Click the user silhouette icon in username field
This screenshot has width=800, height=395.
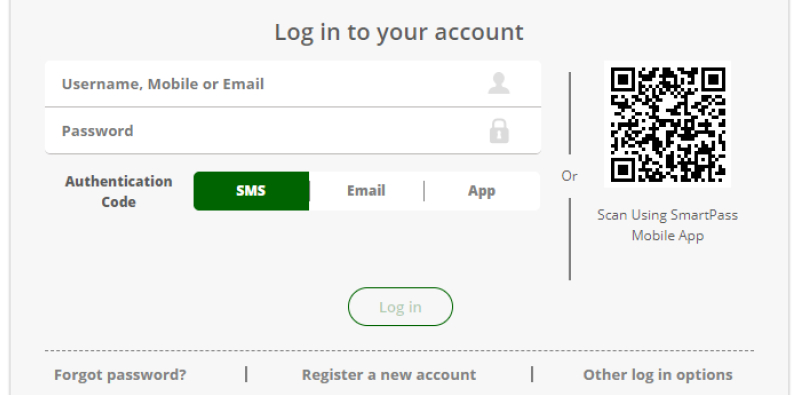[498, 83]
